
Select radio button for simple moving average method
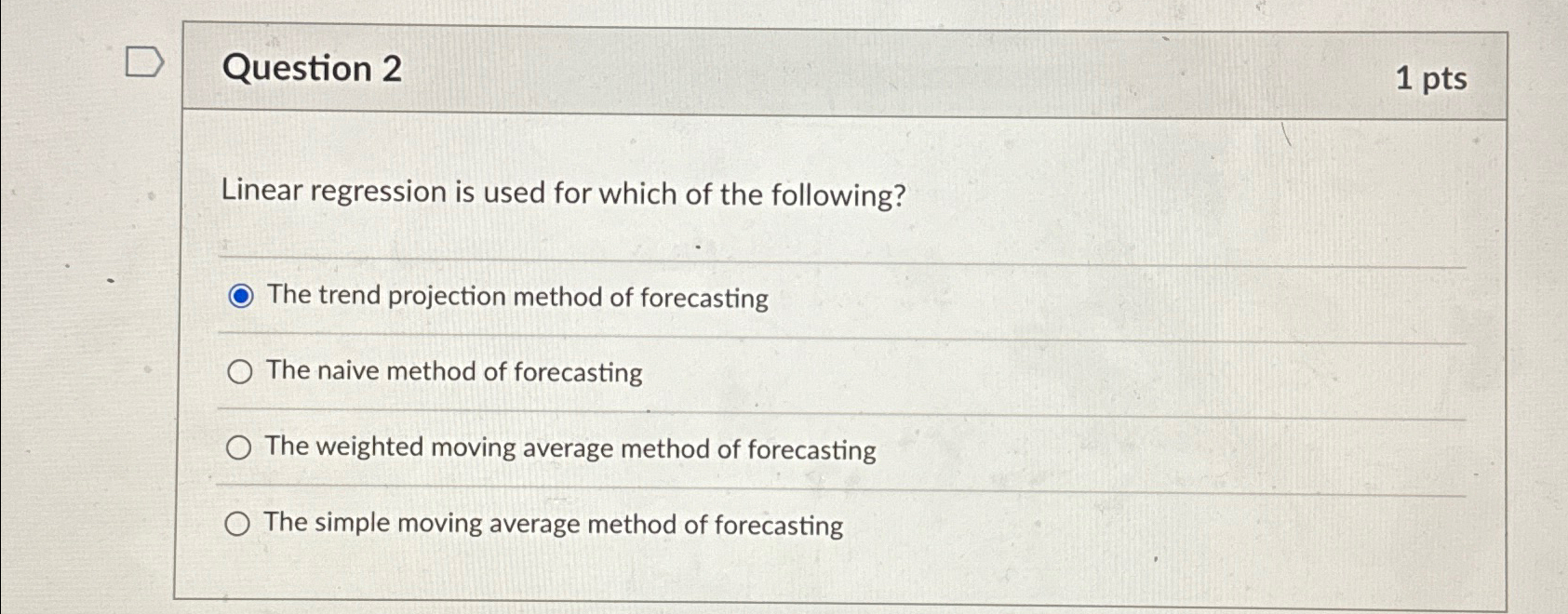(240, 523)
